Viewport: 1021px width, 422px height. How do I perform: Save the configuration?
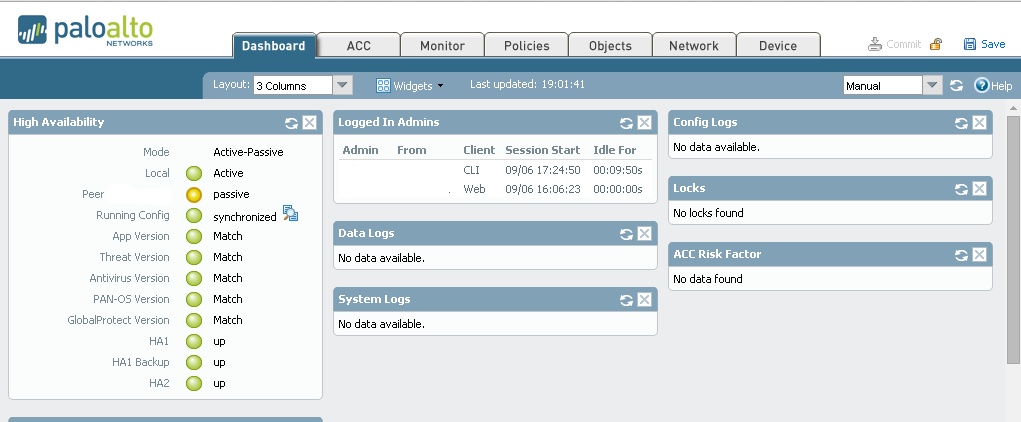point(984,44)
